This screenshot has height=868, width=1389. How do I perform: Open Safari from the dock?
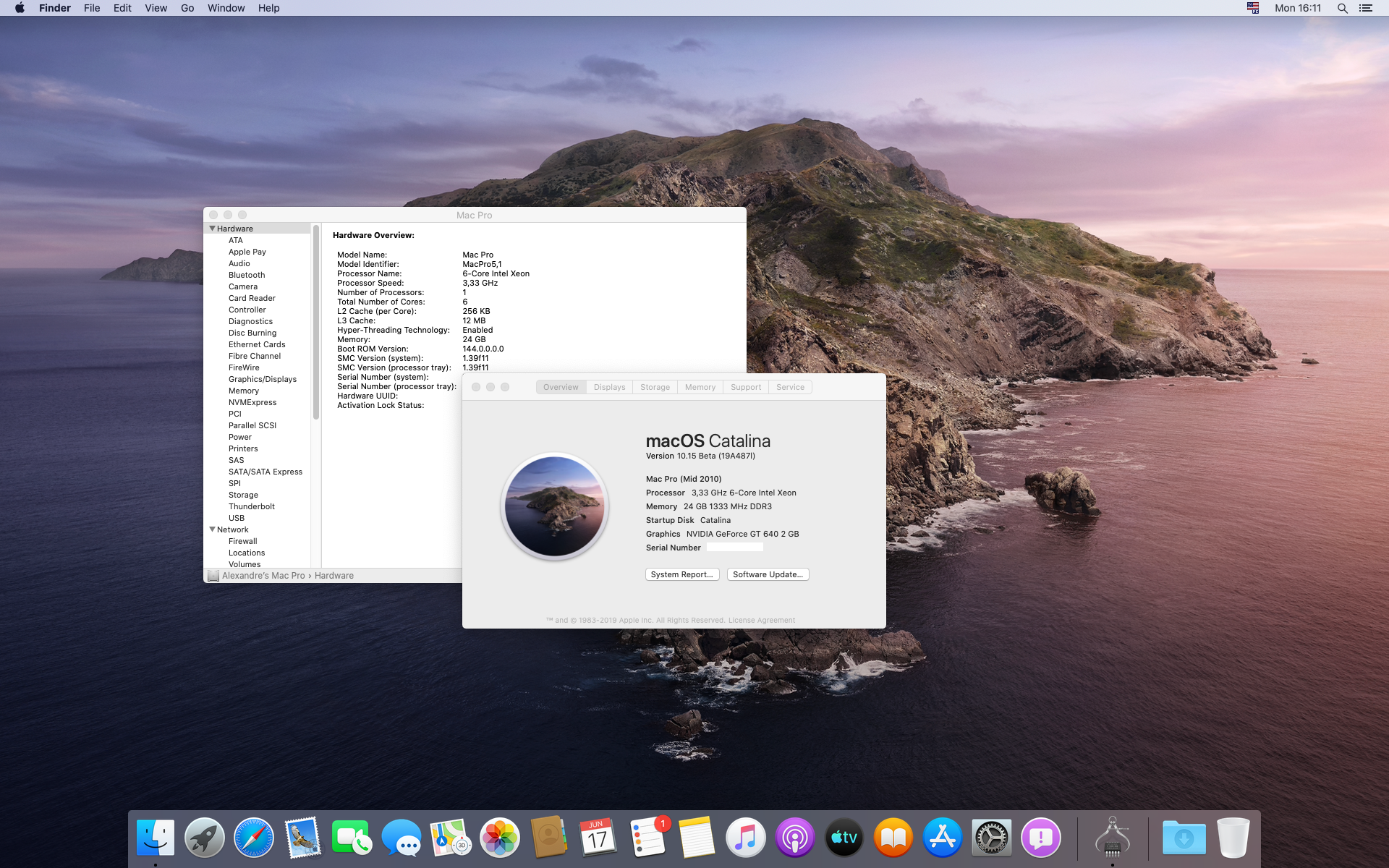point(254,838)
